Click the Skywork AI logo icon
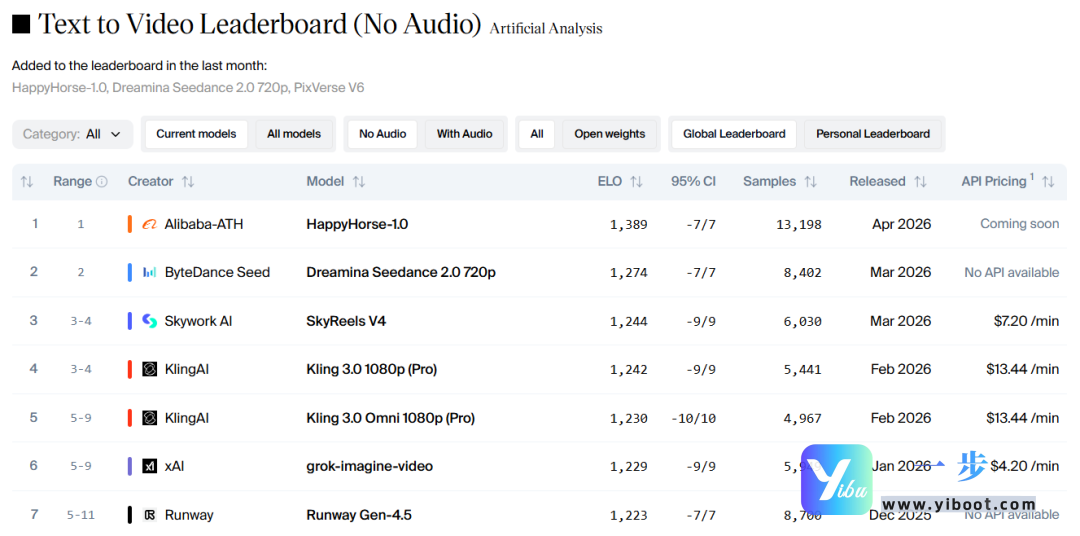The image size is (1080, 536). pyautogui.click(x=150, y=321)
